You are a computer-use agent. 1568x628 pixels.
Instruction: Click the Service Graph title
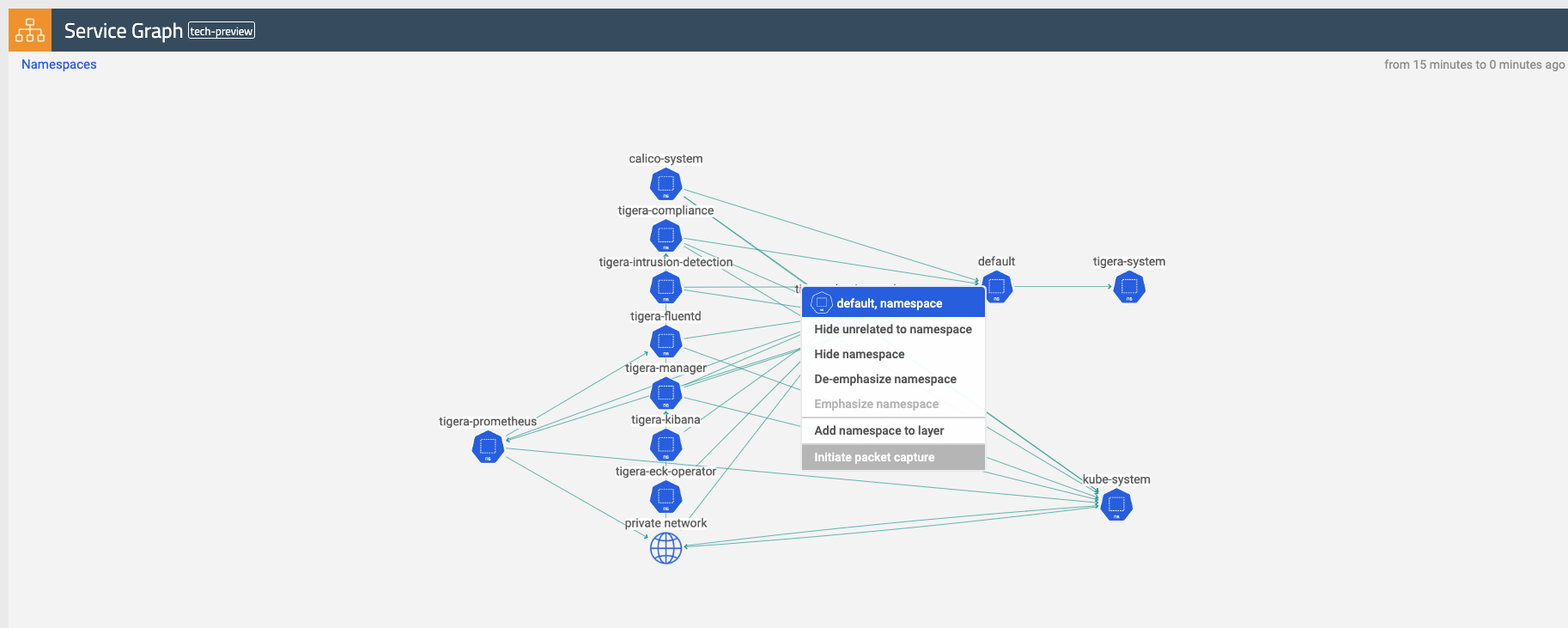(124, 31)
